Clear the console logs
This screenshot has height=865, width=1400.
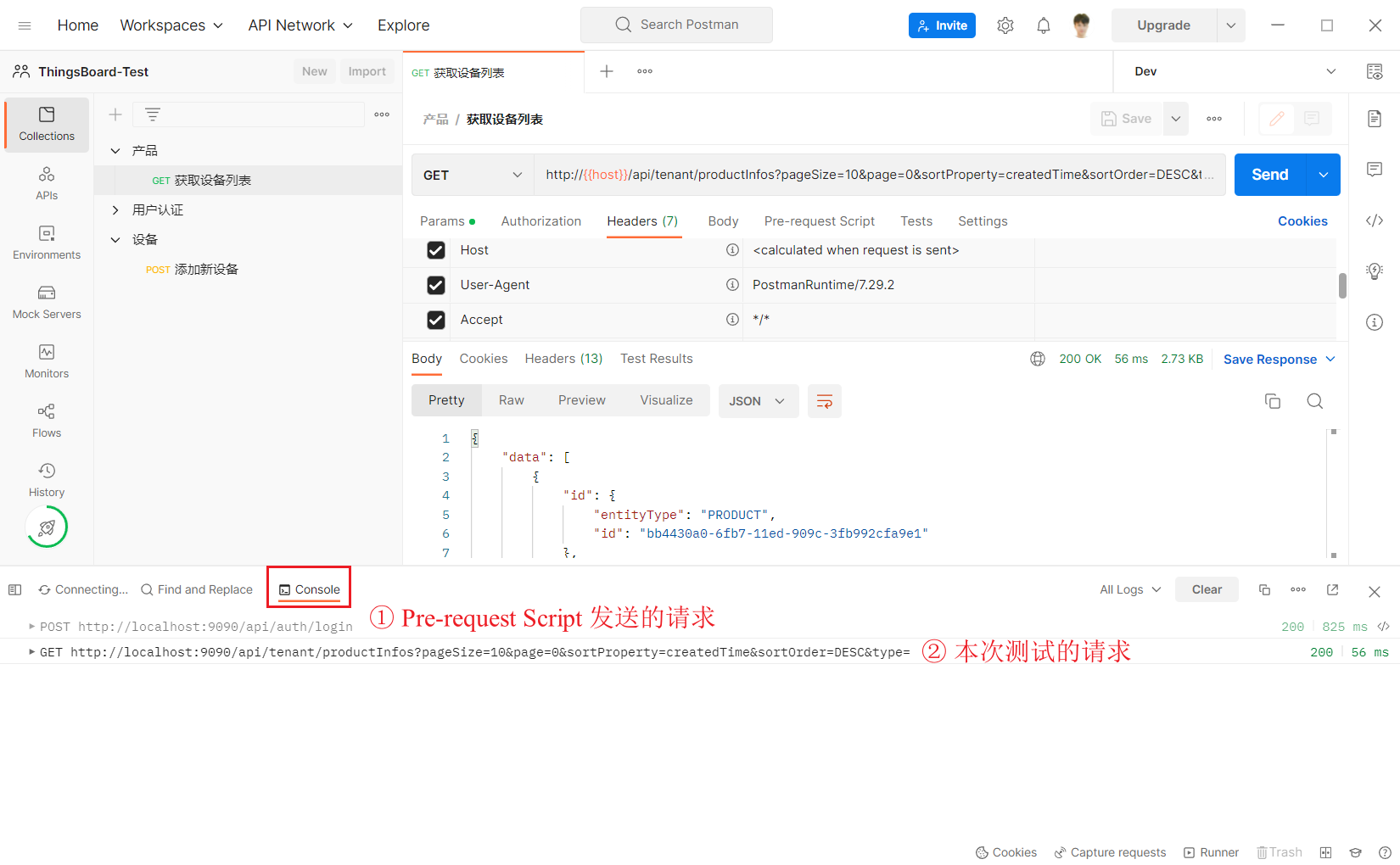click(x=1207, y=589)
